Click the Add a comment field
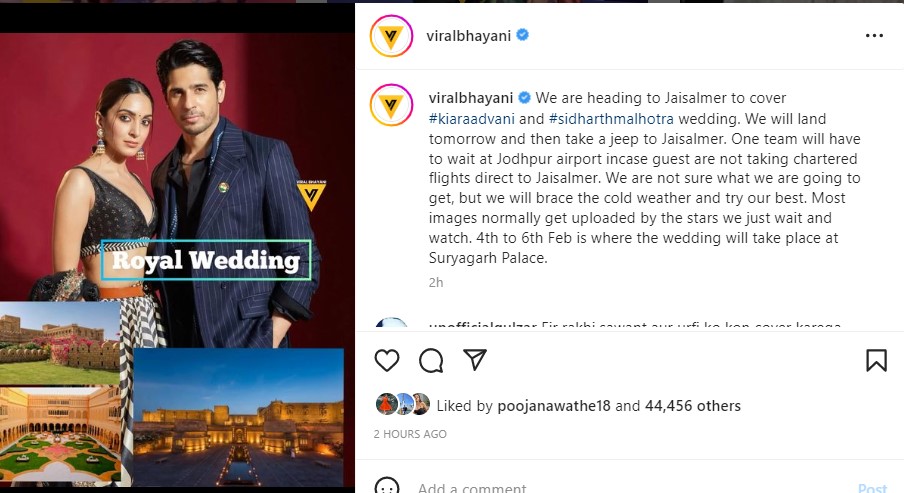 click(x=628, y=488)
